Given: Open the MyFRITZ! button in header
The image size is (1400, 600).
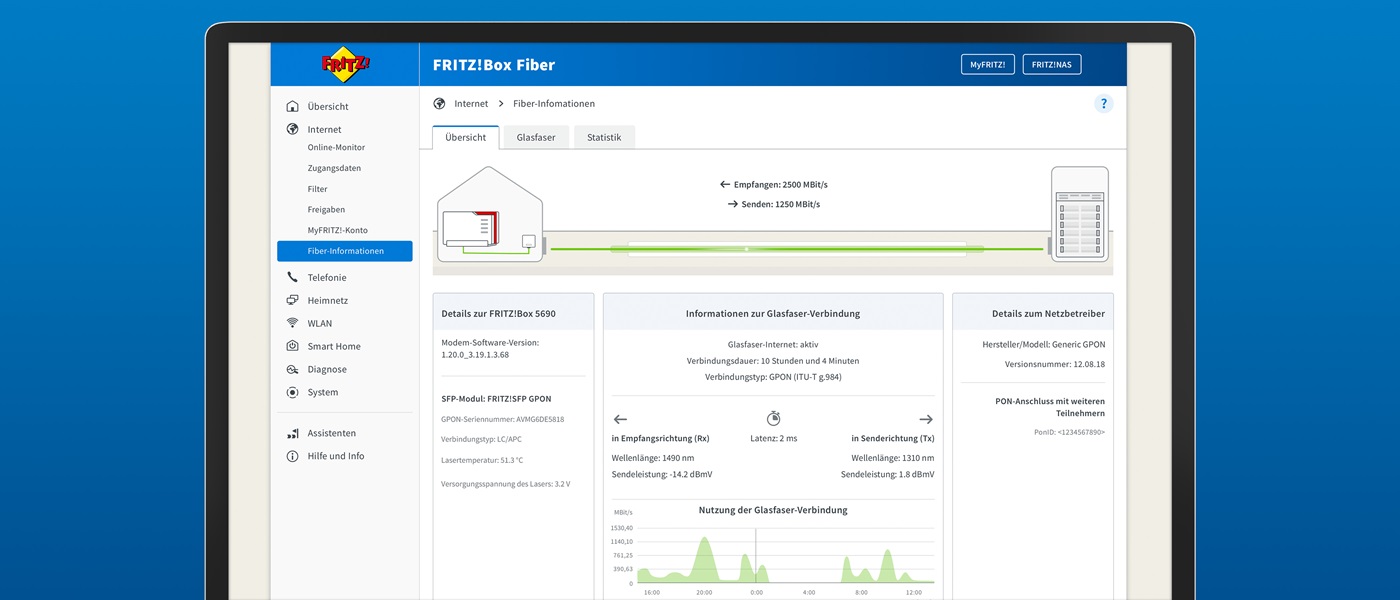Looking at the screenshot, I should [x=987, y=65].
